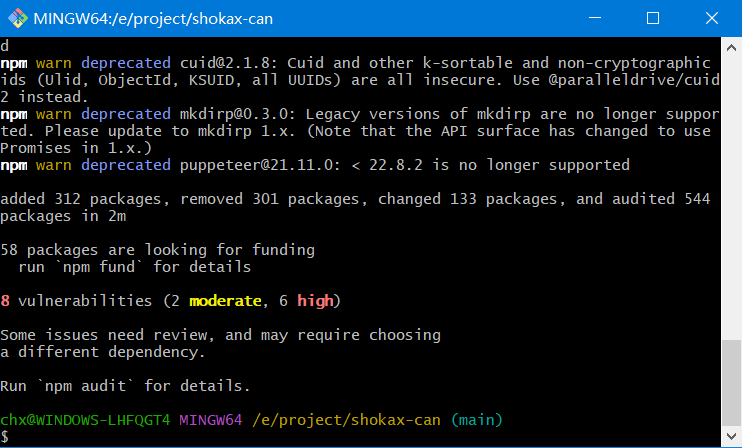The image size is (742, 448).
Task: Click the yellow 'moderate' severity word
Action: (x=225, y=301)
